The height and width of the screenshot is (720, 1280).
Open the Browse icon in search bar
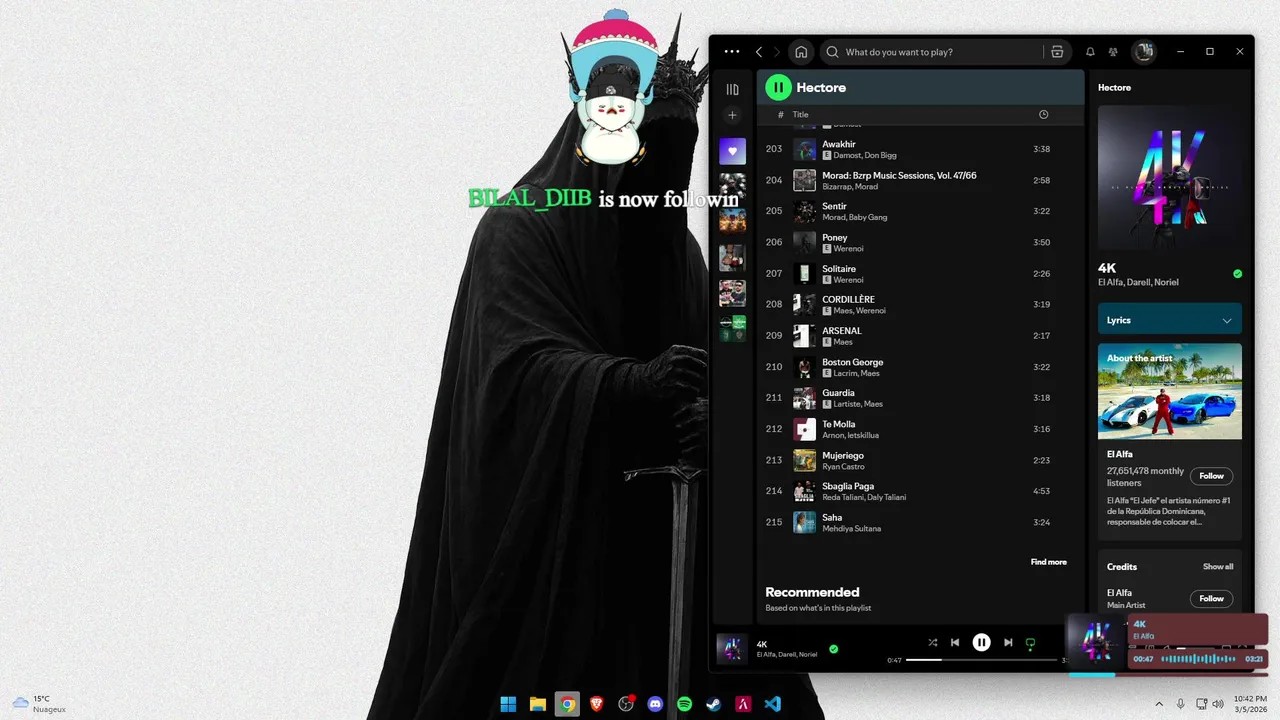1057,52
